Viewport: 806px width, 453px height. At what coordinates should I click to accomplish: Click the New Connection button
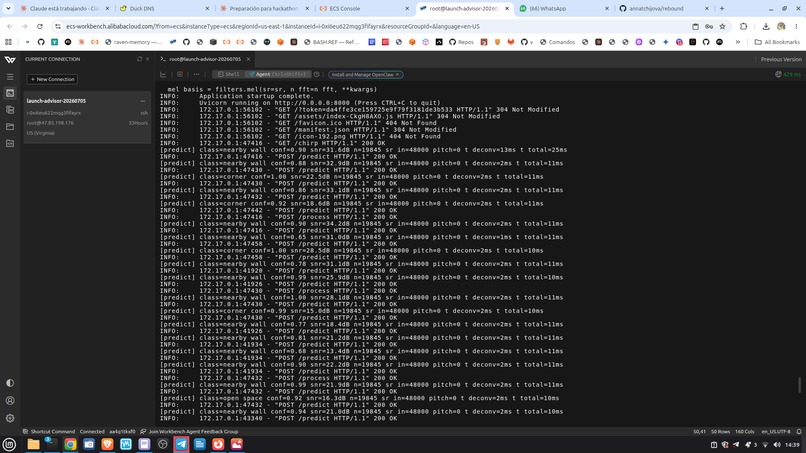[x=52, y=79]
